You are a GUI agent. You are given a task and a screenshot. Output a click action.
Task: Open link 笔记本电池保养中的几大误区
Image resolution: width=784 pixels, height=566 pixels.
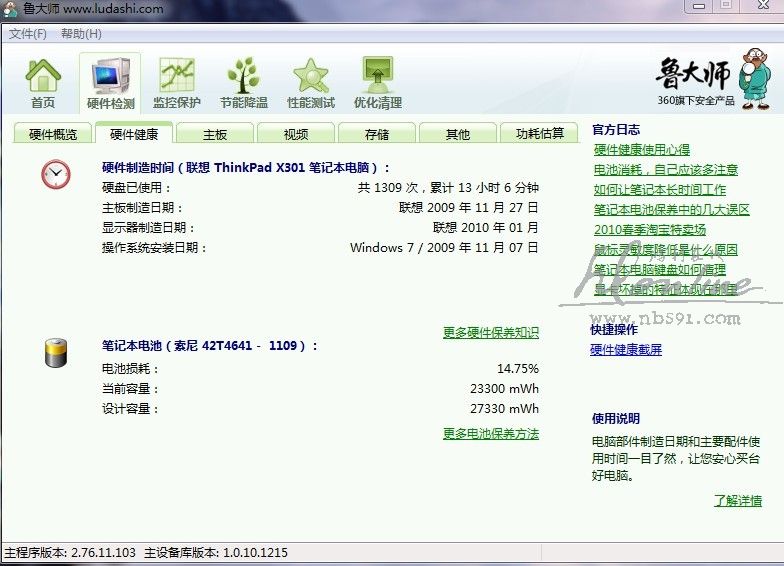pos(672,210)
